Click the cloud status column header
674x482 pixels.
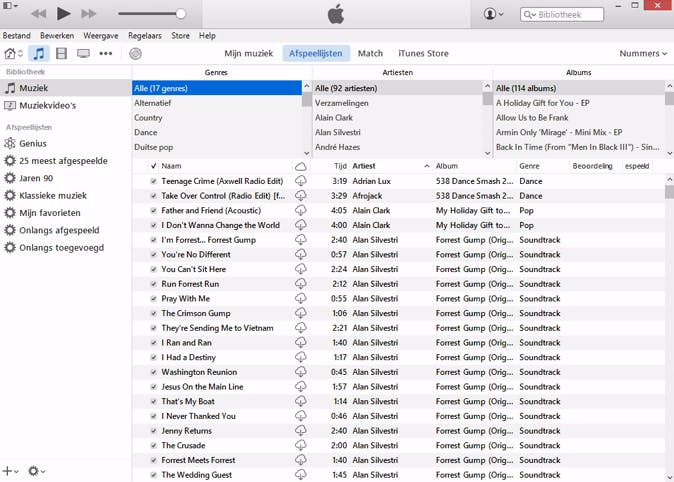click(x=301, y=166)
